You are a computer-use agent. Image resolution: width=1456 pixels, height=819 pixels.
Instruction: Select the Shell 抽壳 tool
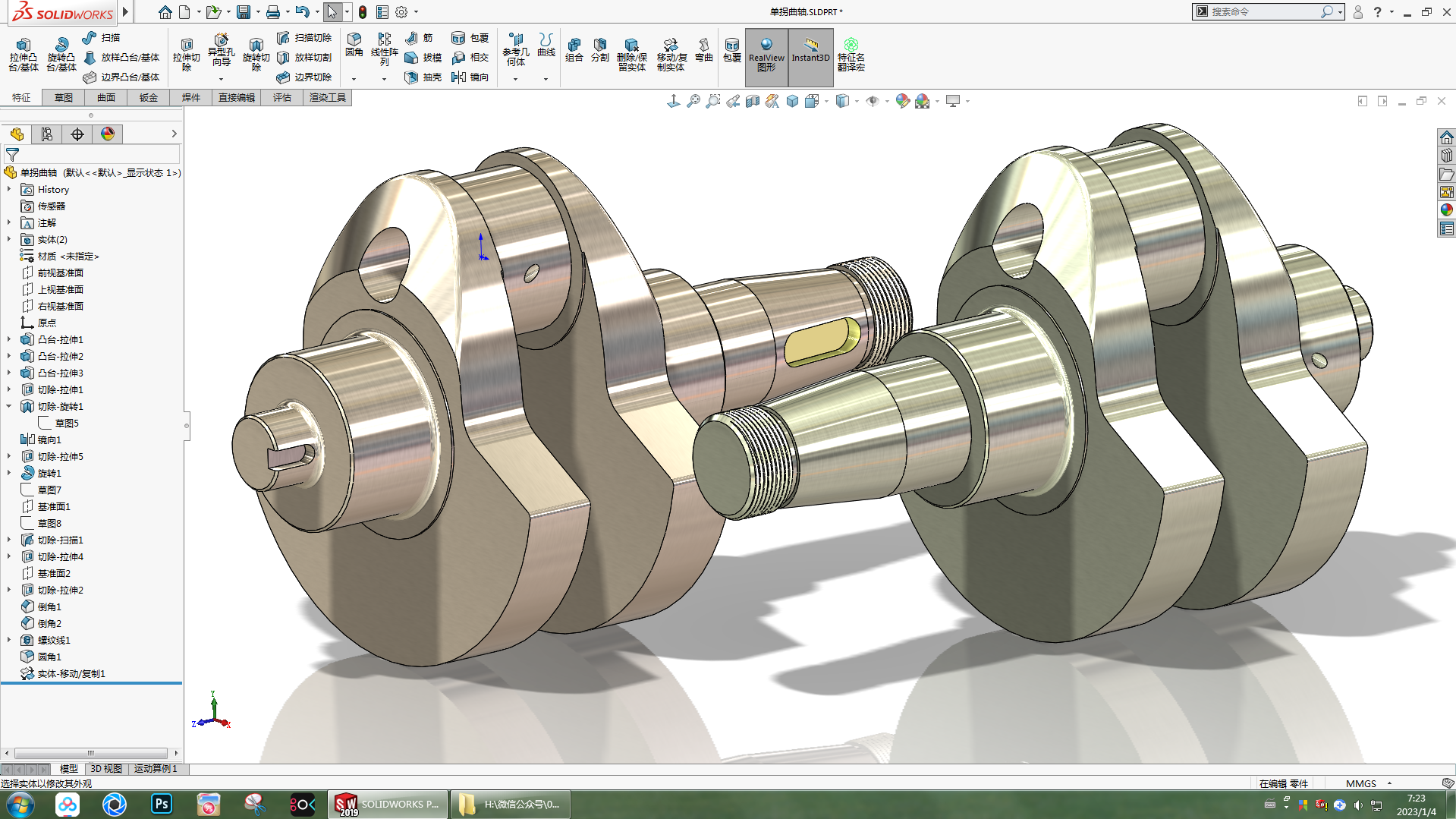423,77
